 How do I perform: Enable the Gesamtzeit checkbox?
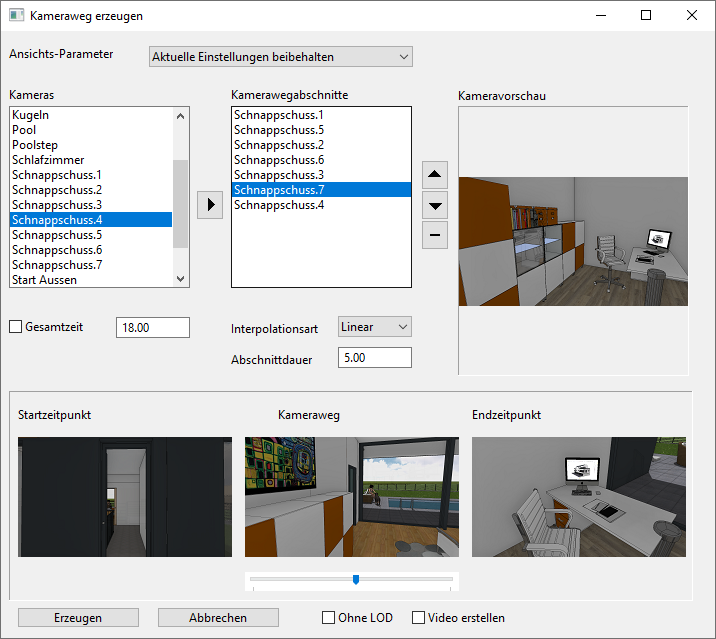pos(15,327)
